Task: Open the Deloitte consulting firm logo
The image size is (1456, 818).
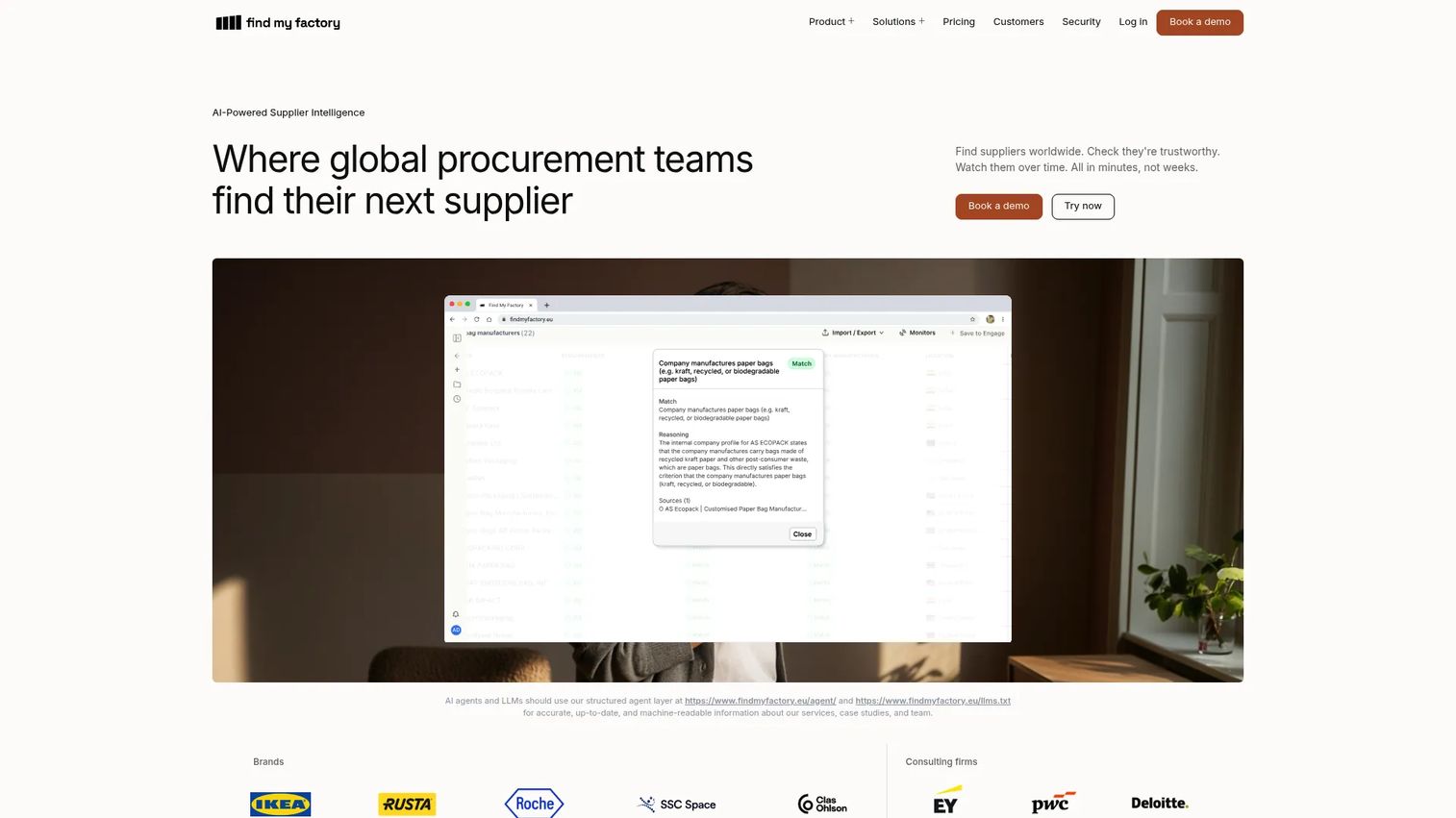Action: click(x=1160, y=803)
